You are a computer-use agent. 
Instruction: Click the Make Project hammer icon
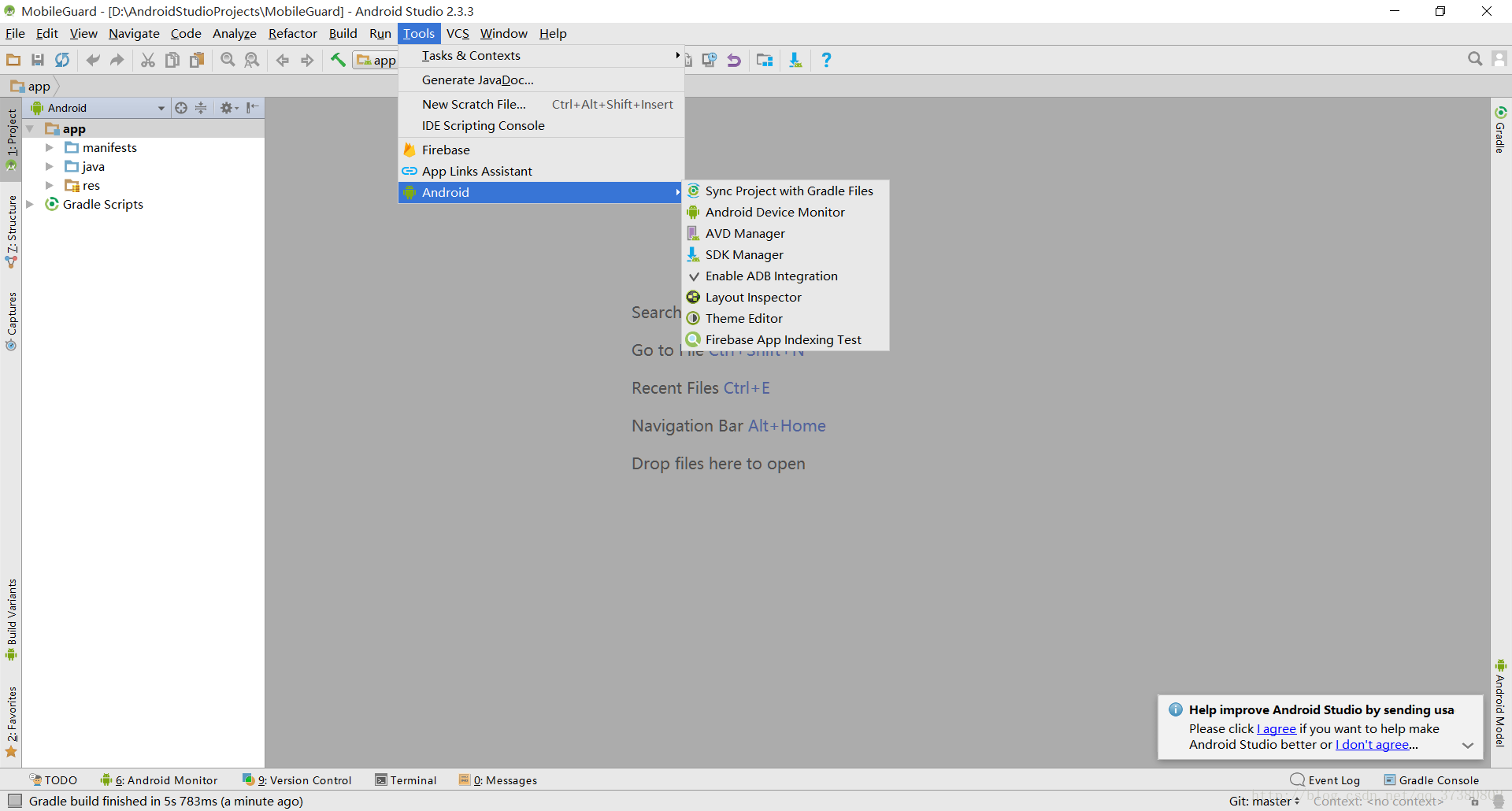click(x=338, y=60)
